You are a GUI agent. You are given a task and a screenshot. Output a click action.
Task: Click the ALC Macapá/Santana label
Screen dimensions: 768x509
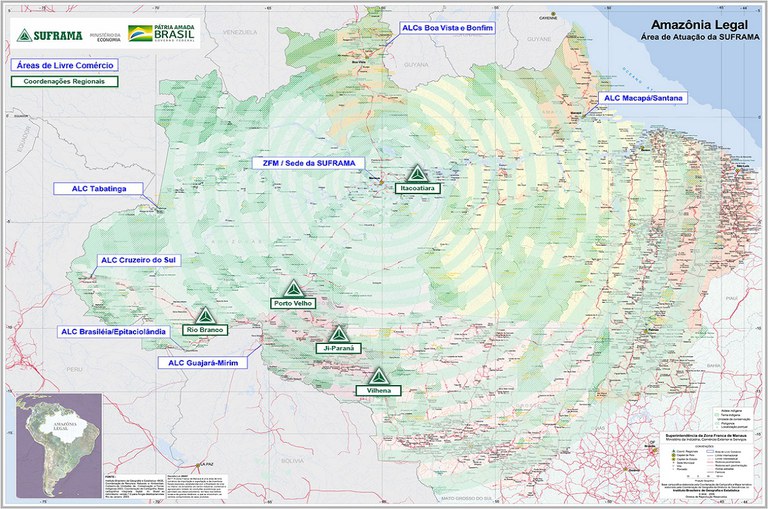640,98
